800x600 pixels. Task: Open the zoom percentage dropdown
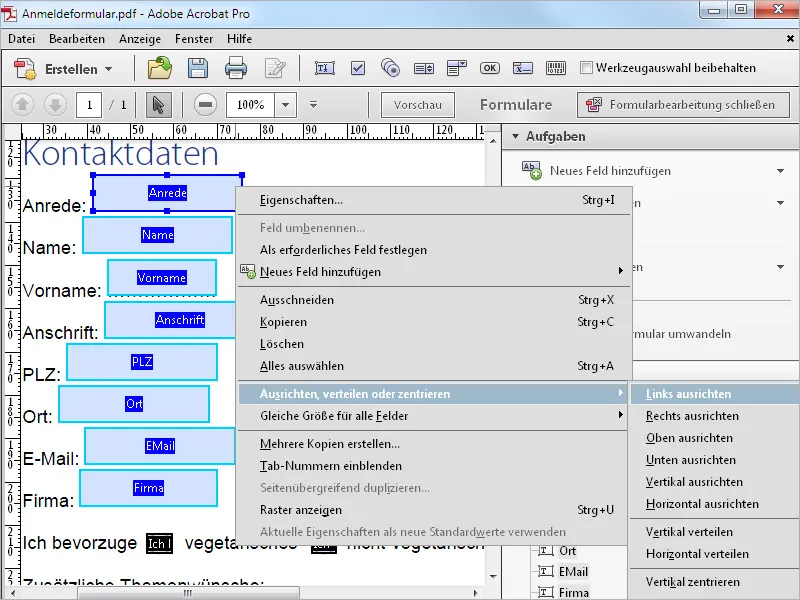click(286, 105)
